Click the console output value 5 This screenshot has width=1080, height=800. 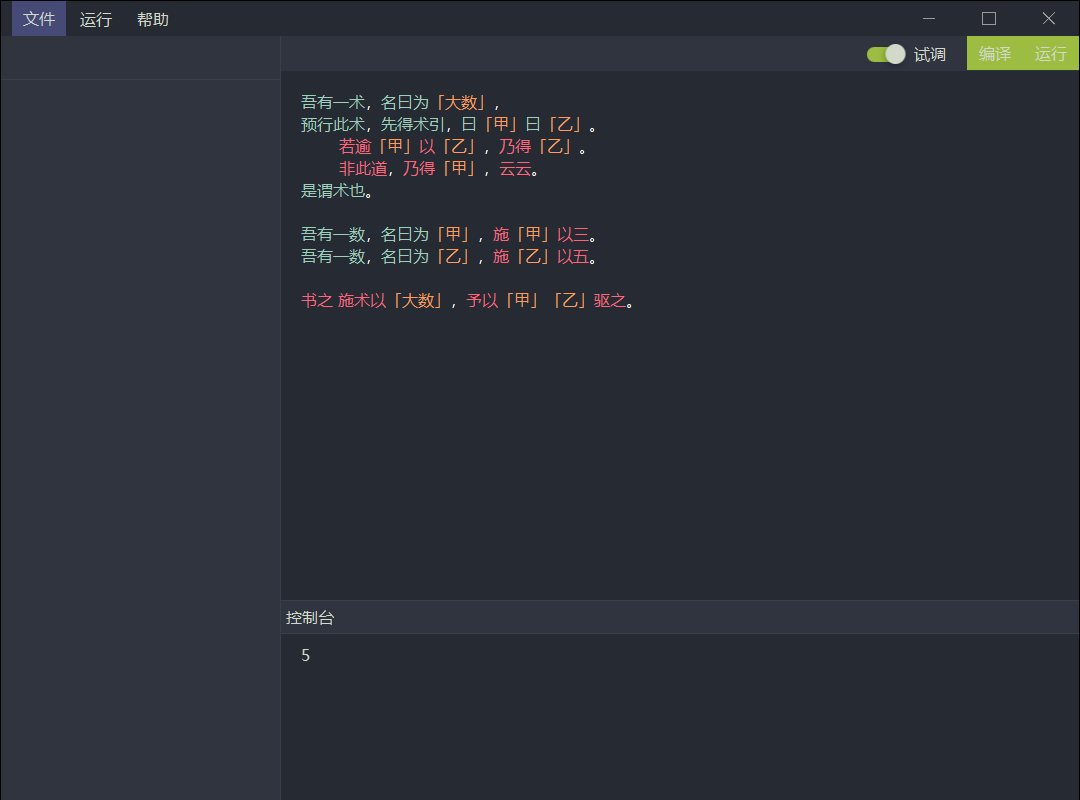pyautogui.click(x=306, y=656)
